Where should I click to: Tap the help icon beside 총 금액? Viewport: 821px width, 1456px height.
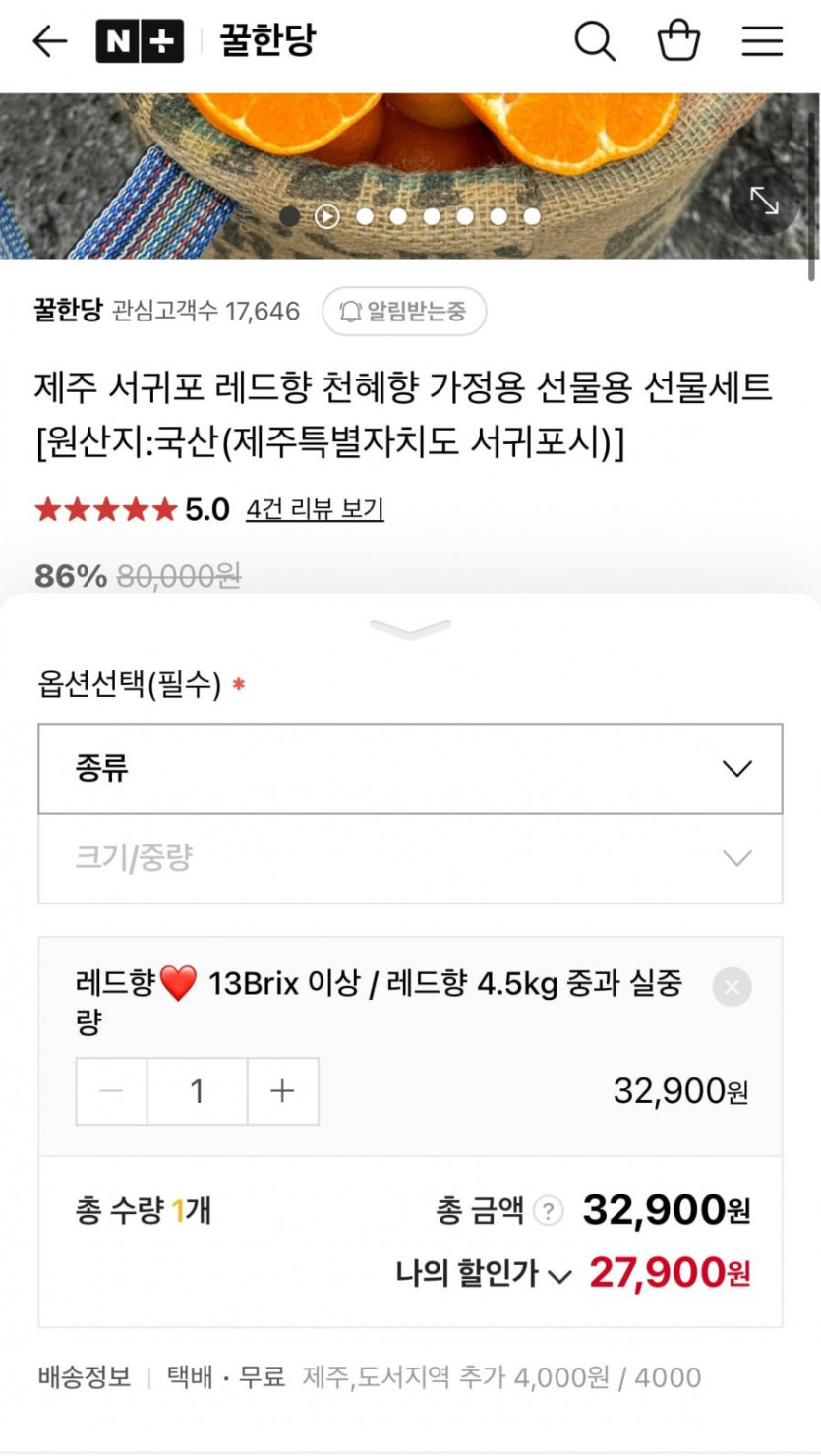tap(548, 1211)
